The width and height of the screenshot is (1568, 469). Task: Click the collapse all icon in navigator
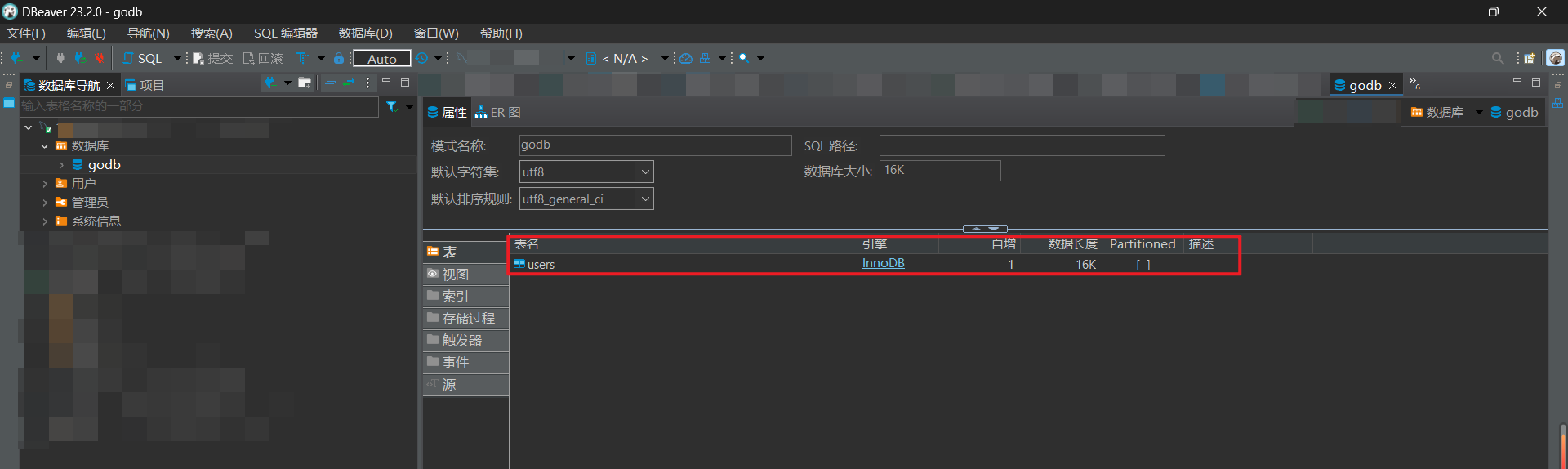tap(330, 83)
